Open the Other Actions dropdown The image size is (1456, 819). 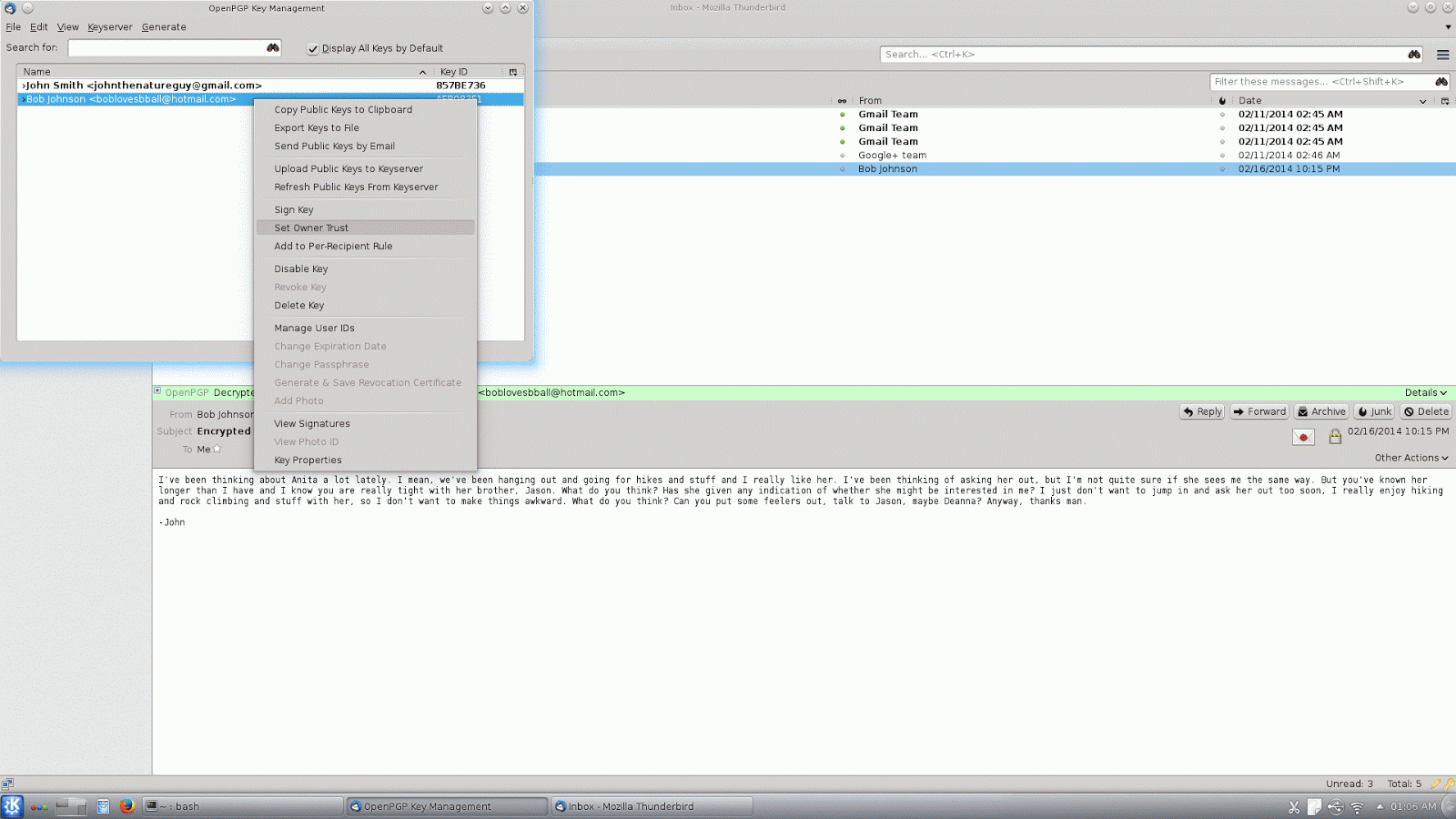pos(1410,458)
